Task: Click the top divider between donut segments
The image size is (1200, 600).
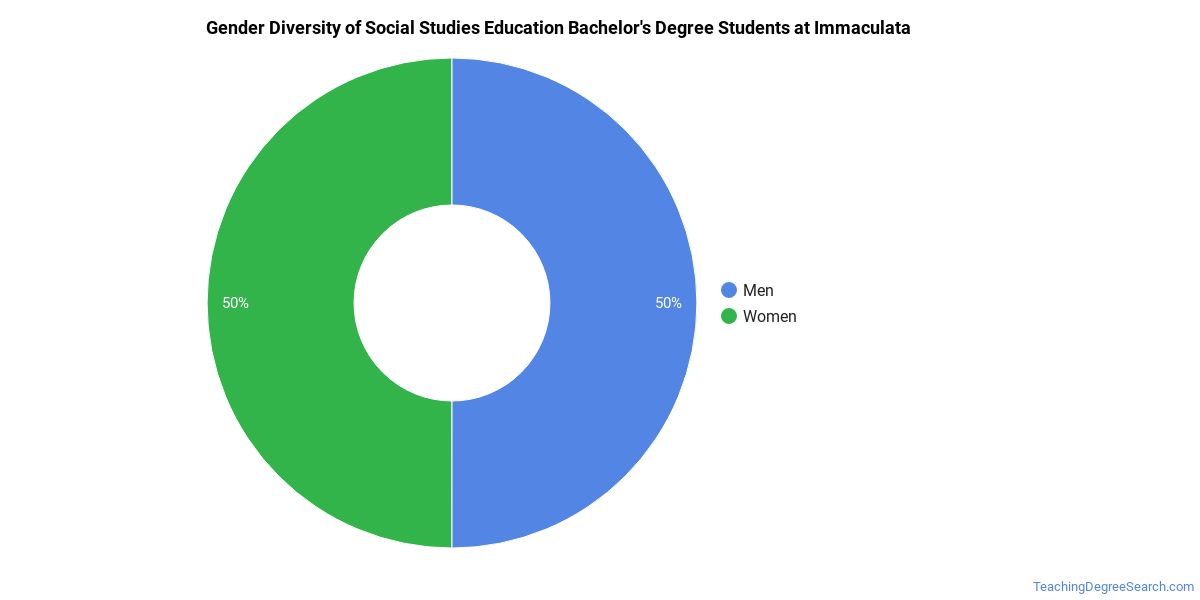Action: [452, 131]
